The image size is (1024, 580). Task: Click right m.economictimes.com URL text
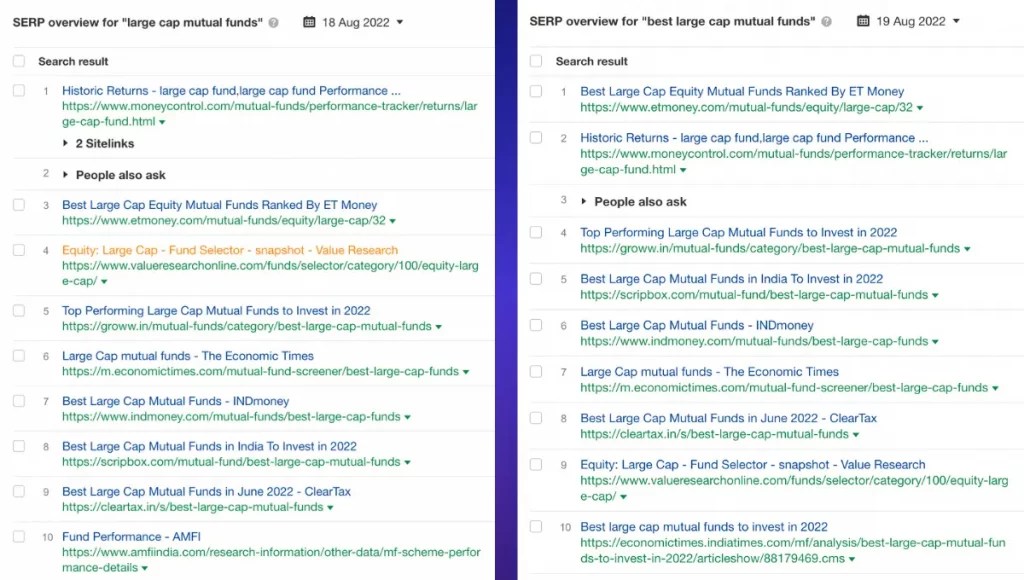coord(784,388)
